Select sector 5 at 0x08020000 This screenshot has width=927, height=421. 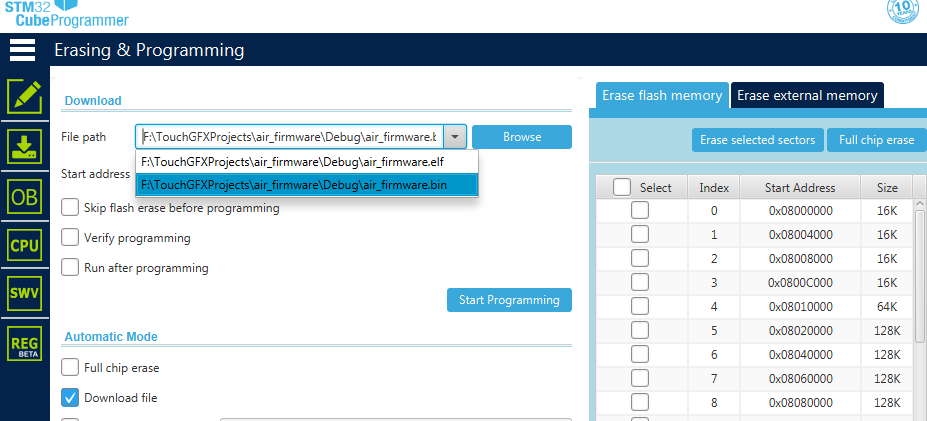pos(640,330)
